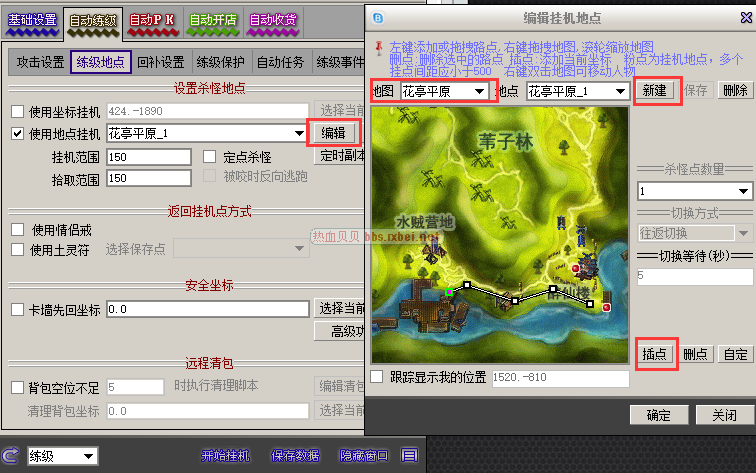Click 新建 button in dialog

pyautogui.click(x=654, y=90)
